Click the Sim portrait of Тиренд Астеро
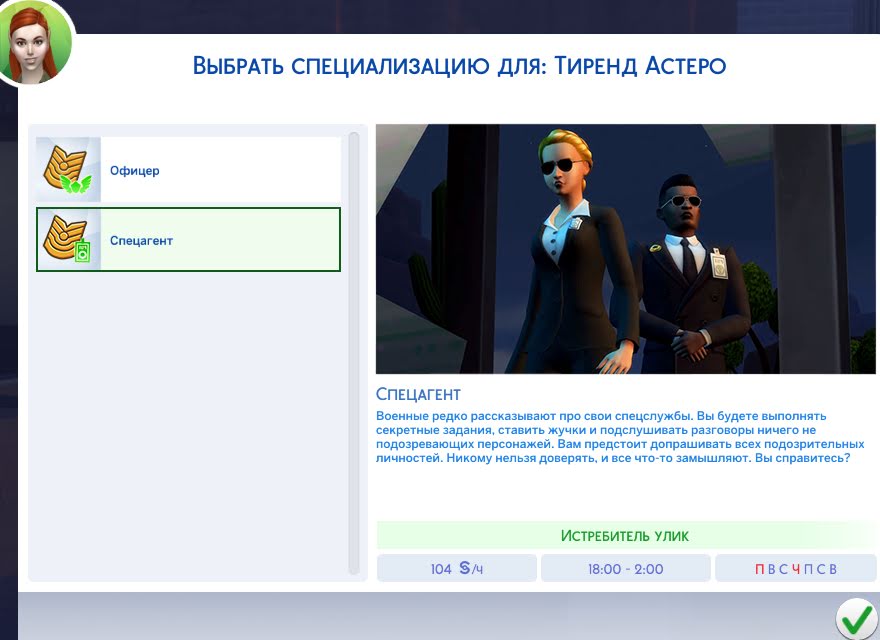 point(35,44)
